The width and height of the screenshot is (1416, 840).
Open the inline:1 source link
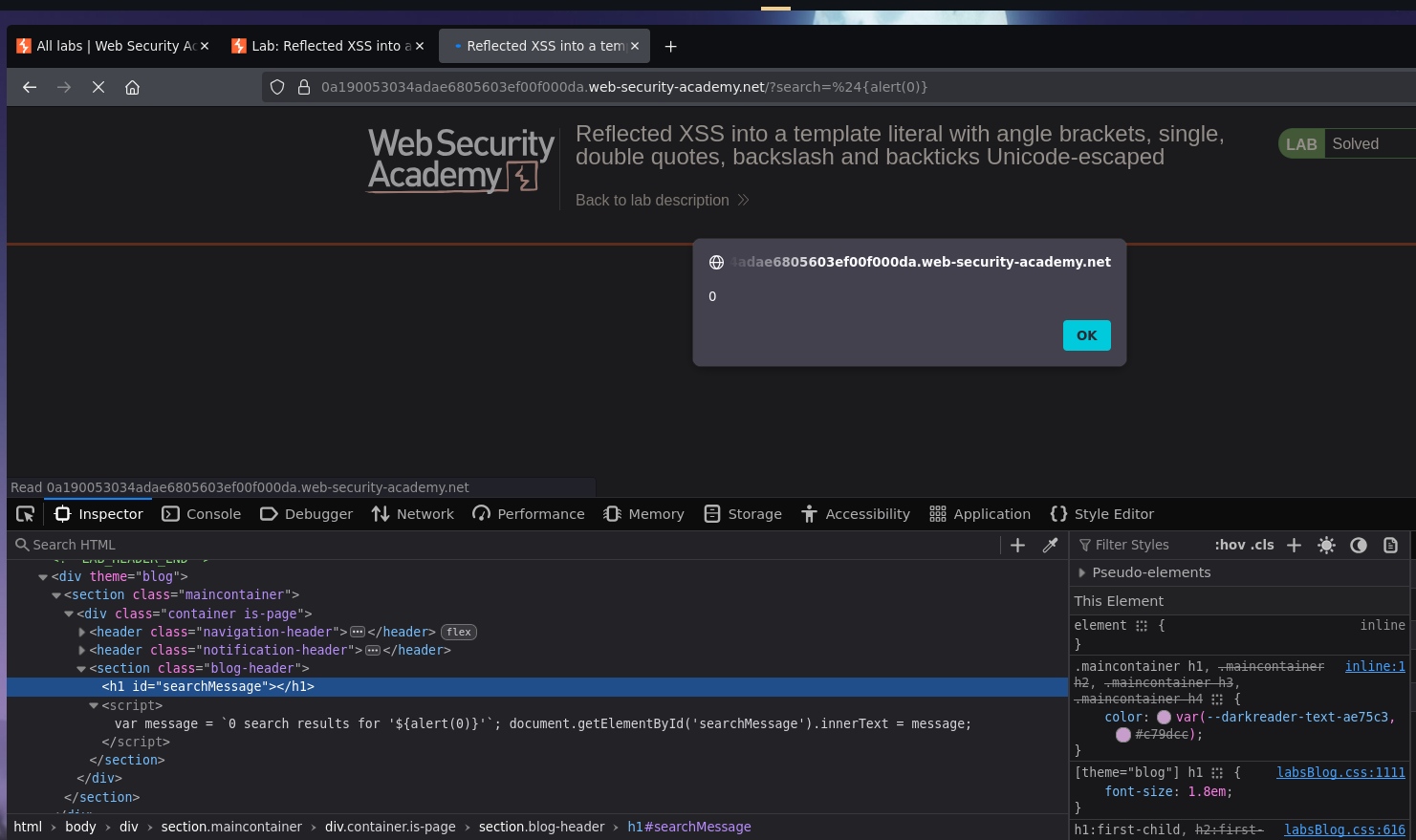tap(1375, 666)
